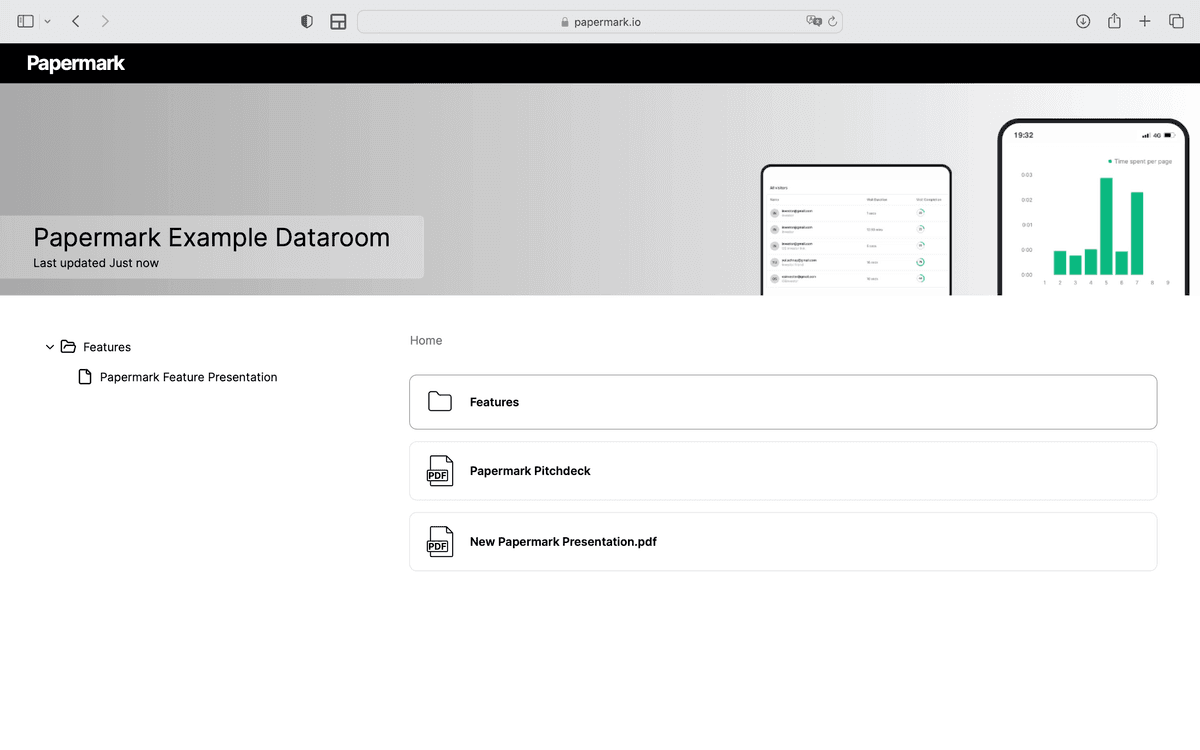
Task: Click the folder icon next to Features in sidebar
Action: coord(70,346)
